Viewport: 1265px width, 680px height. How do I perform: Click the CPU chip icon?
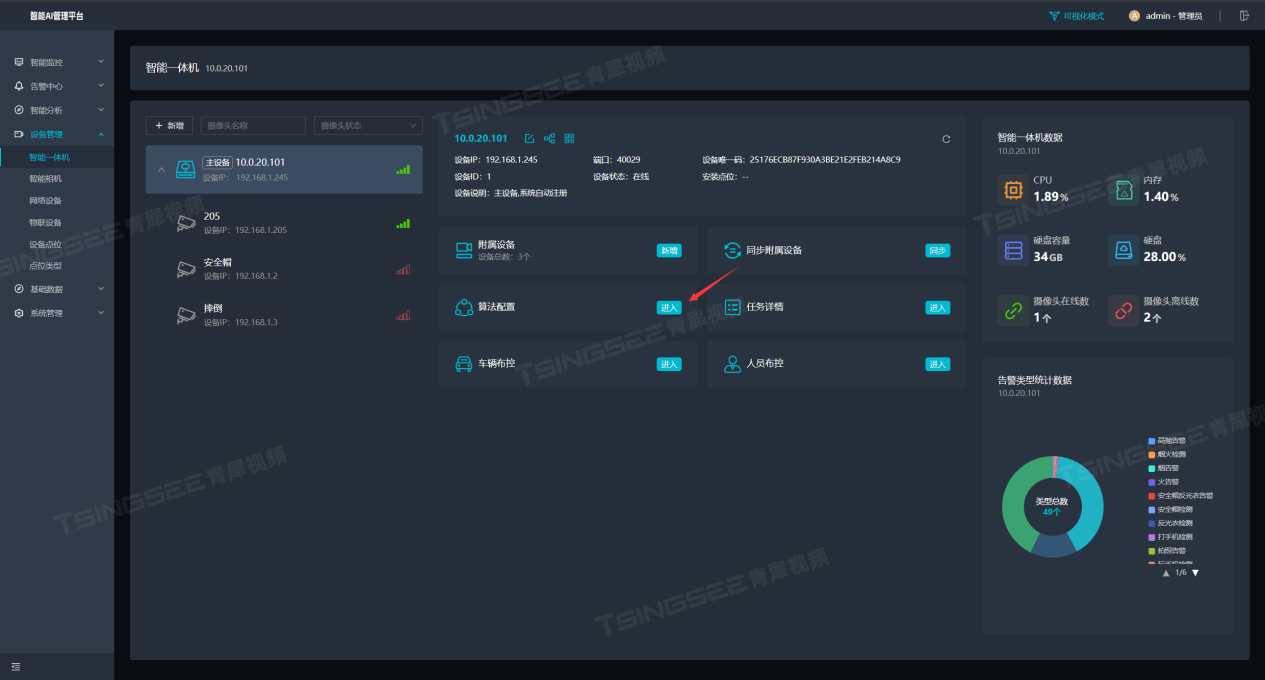point(1013,190)
